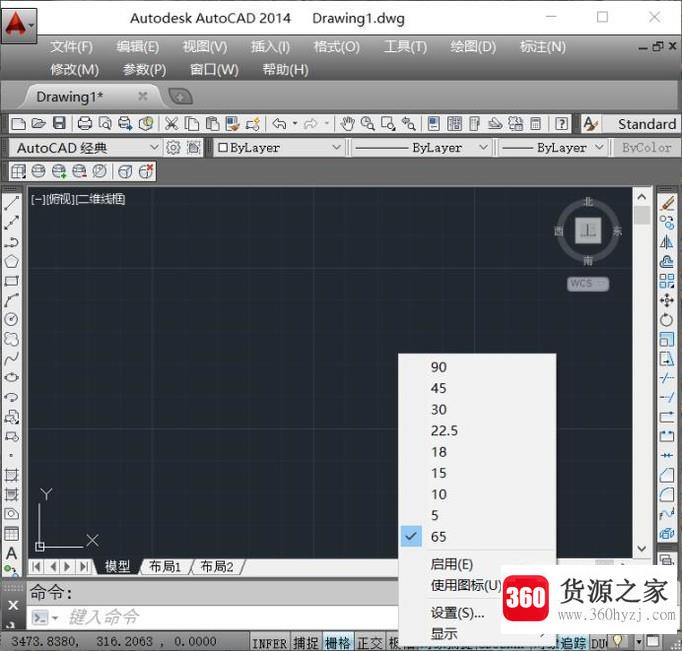Open the ByLayer lineweight dropdown

(x=553, y=148)
